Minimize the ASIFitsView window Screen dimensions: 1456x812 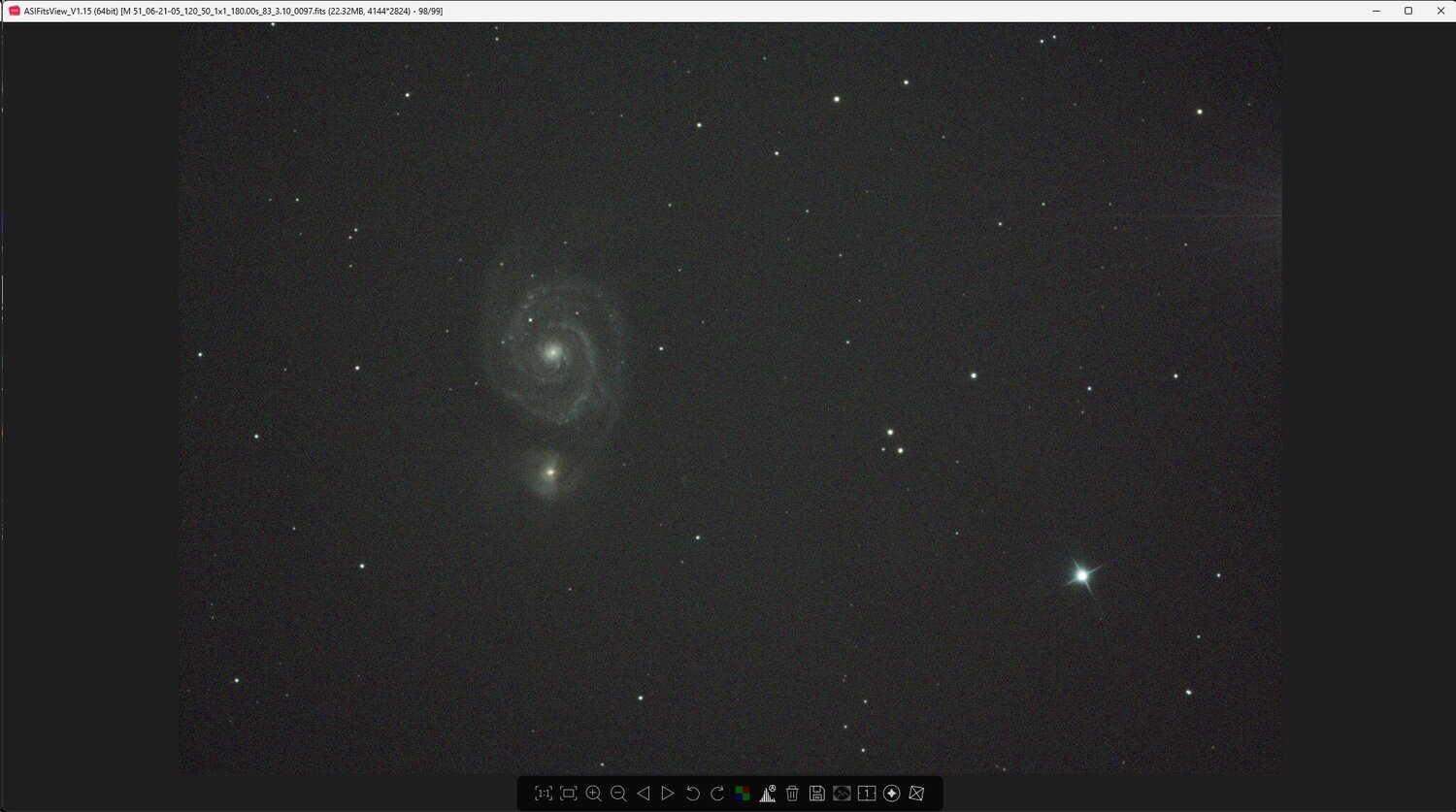(x=1376, y=11)
